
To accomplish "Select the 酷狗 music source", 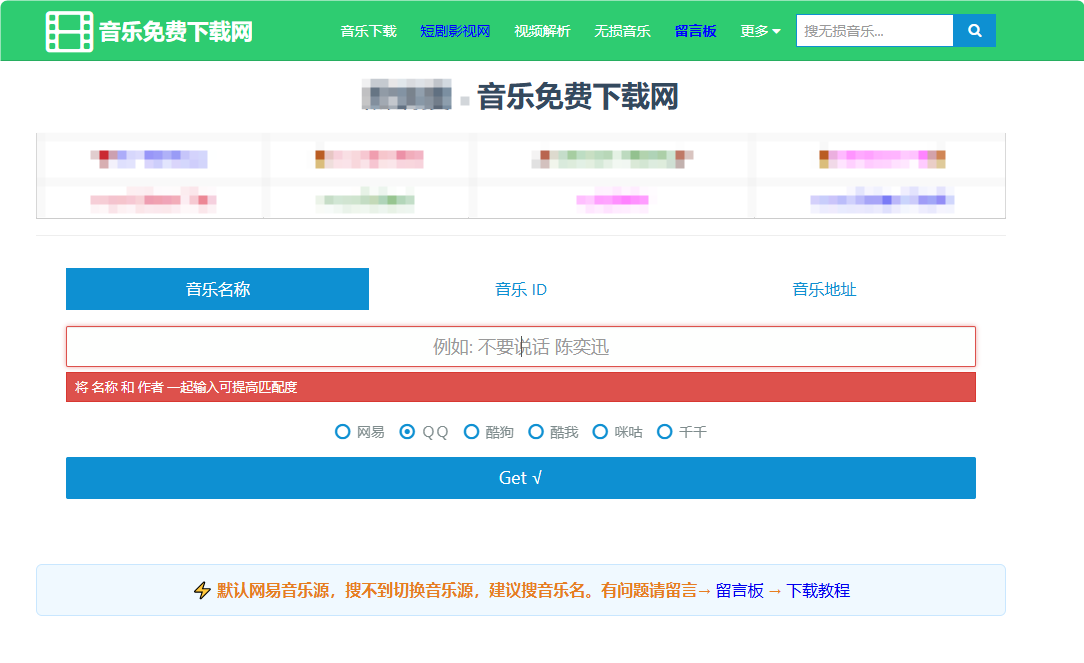I will tap(471, 432).
